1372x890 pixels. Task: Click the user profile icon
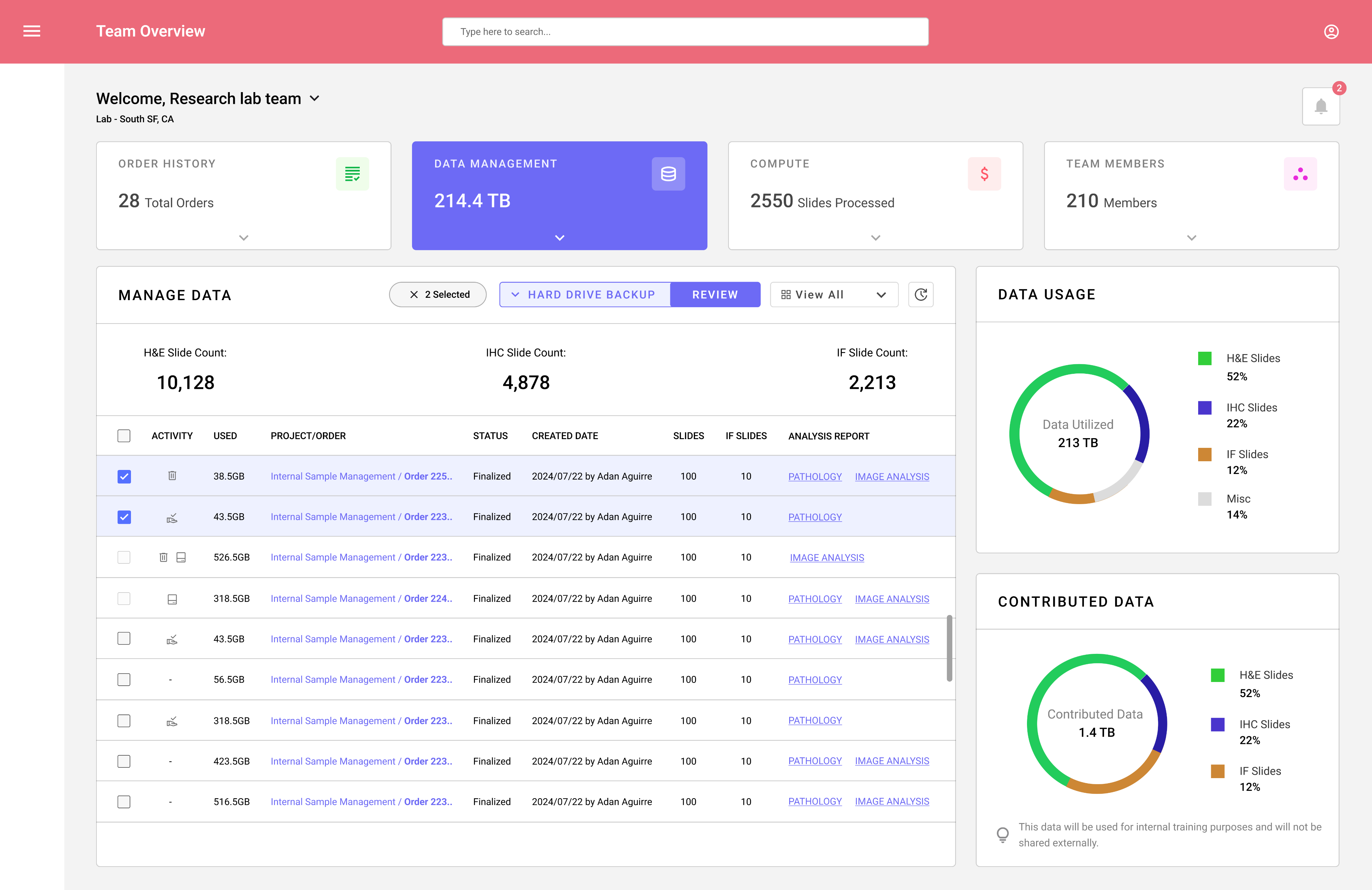(1330, 32)
